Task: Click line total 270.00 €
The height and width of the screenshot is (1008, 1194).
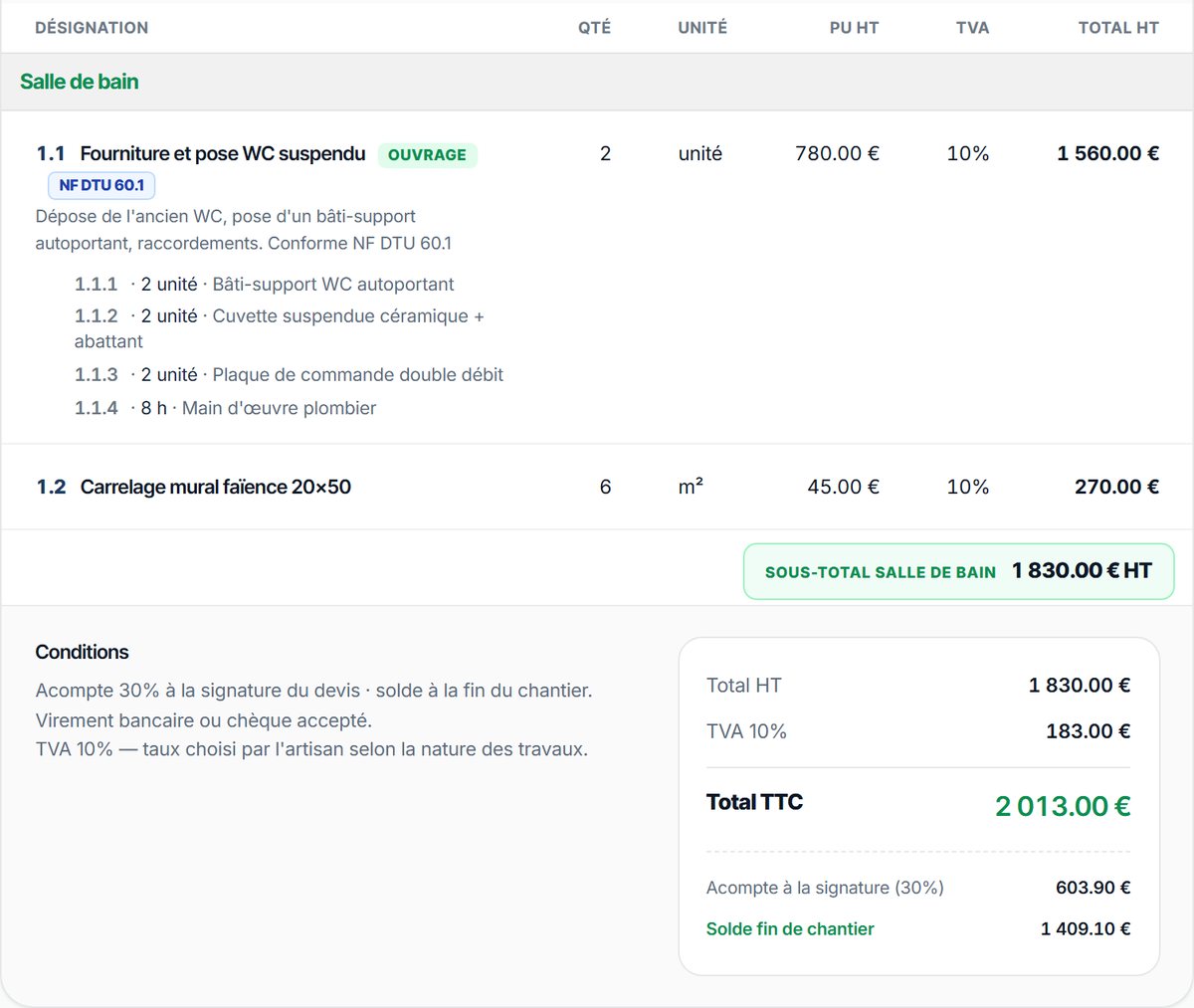Action: [x=1116, y=487]
